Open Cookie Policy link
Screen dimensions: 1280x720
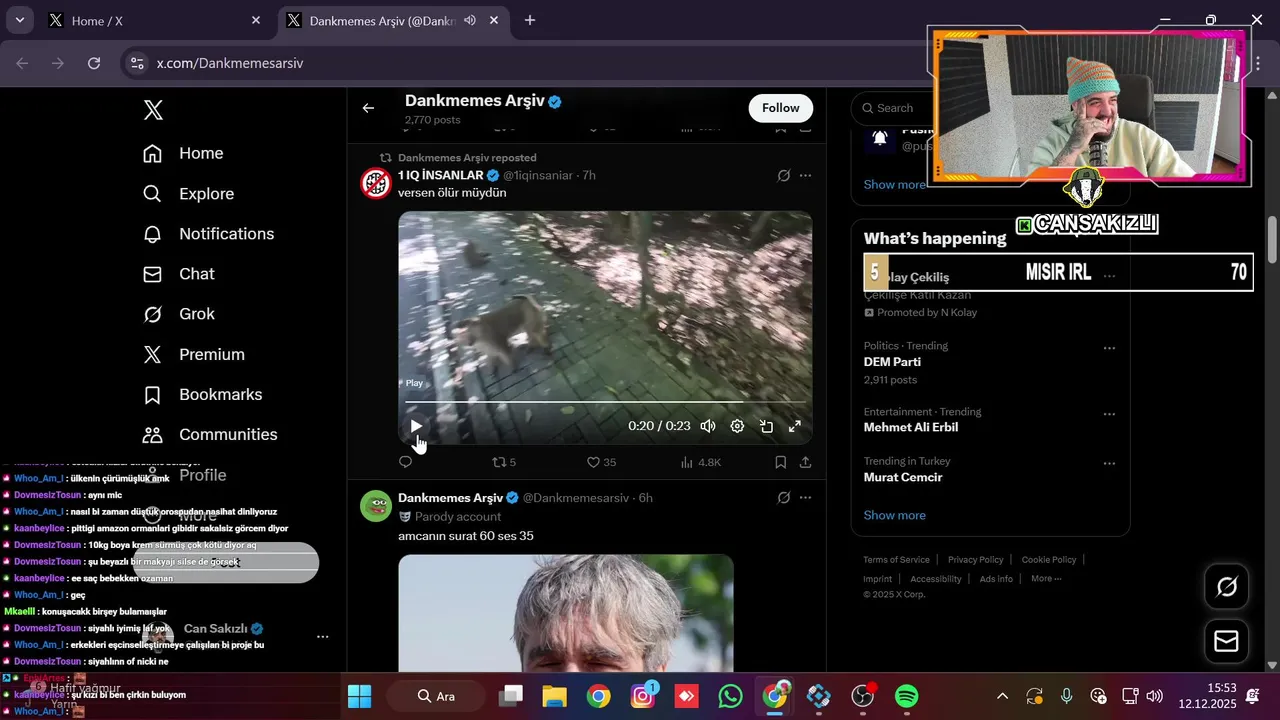pos(1048,560)
